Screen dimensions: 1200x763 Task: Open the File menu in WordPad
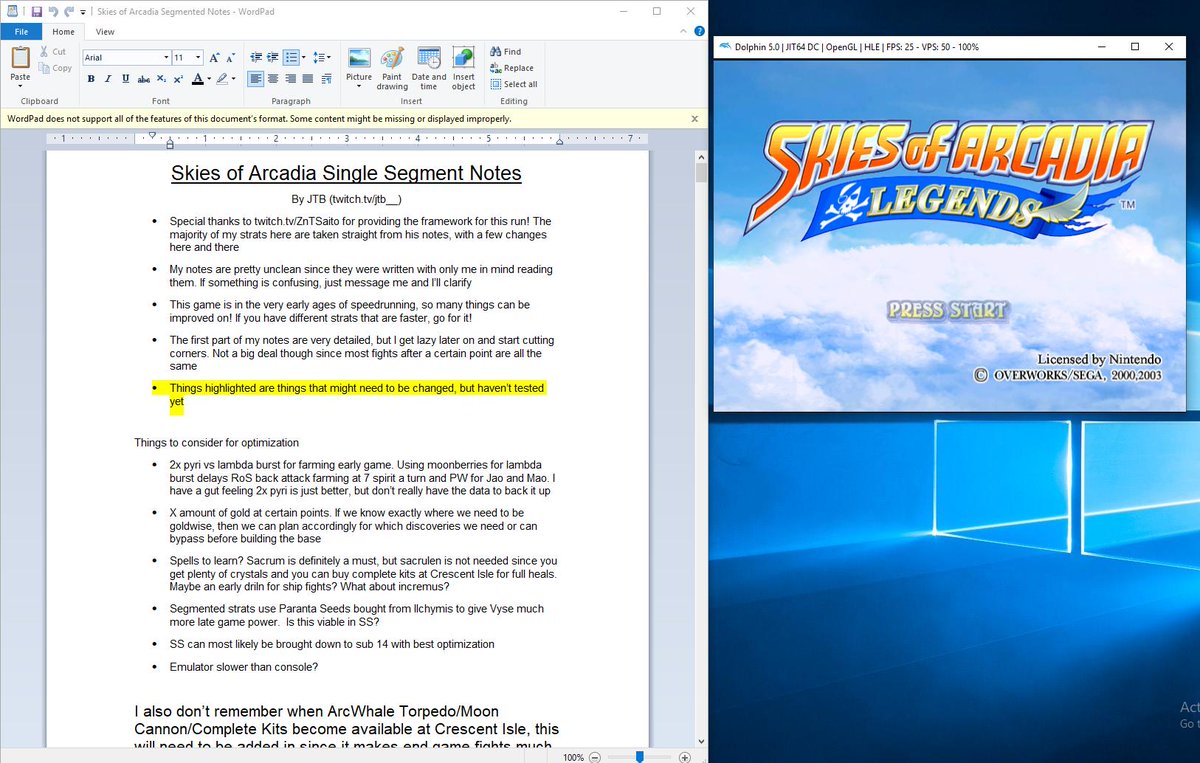click(x=21, y=32)
